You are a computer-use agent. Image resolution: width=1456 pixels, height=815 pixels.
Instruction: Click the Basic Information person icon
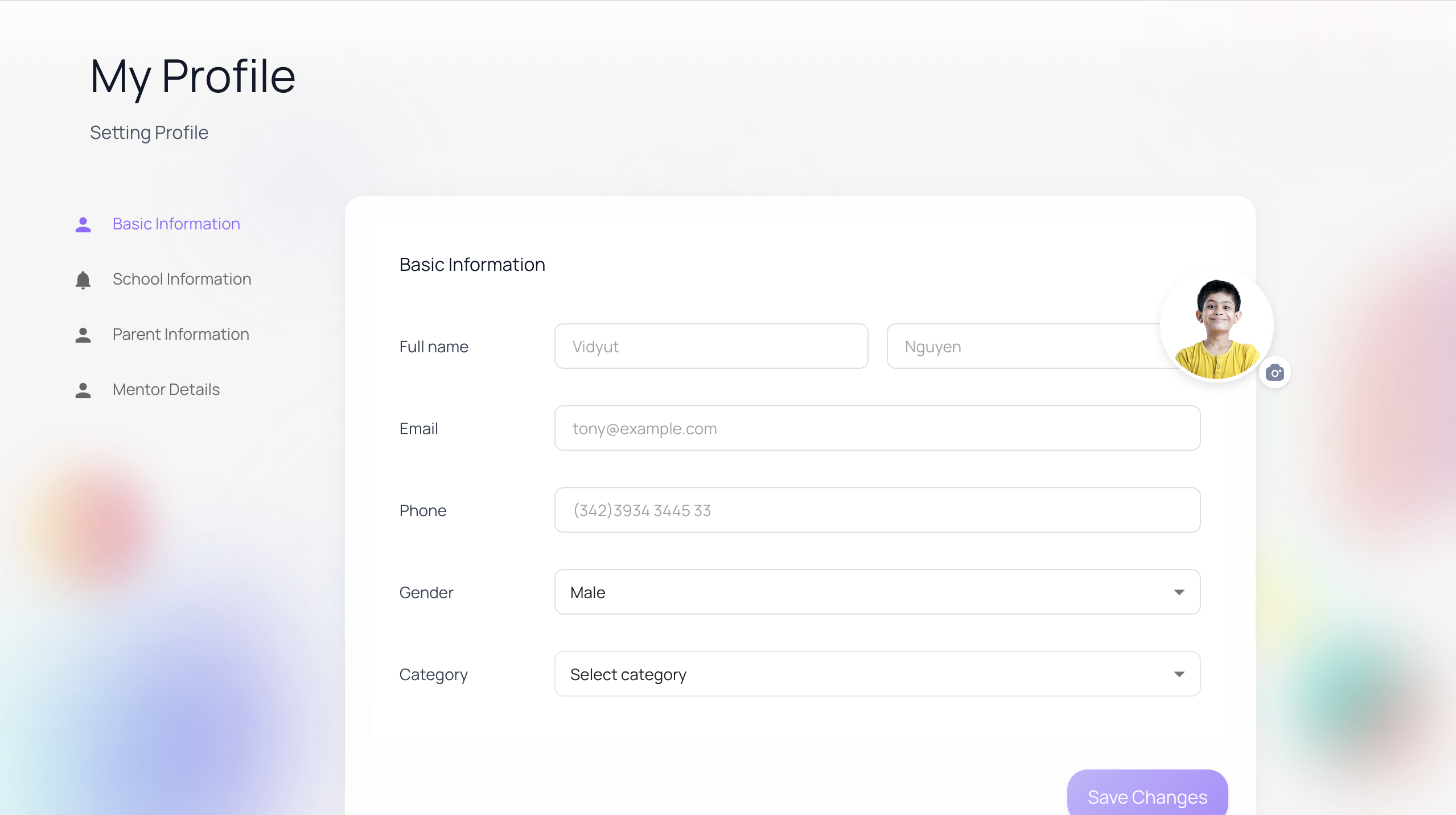pyautogui.click(x=83, y=224)
